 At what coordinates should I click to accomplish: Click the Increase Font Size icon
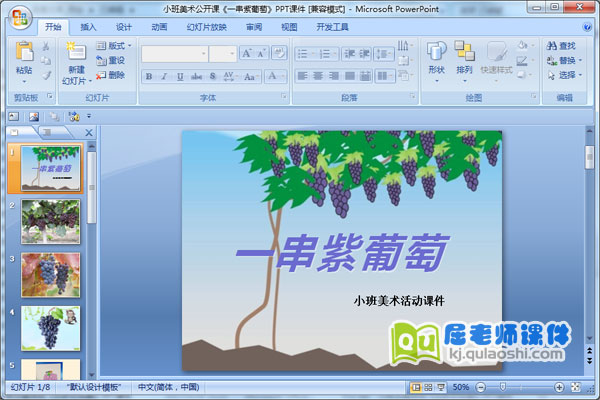[x=247, y=53]
